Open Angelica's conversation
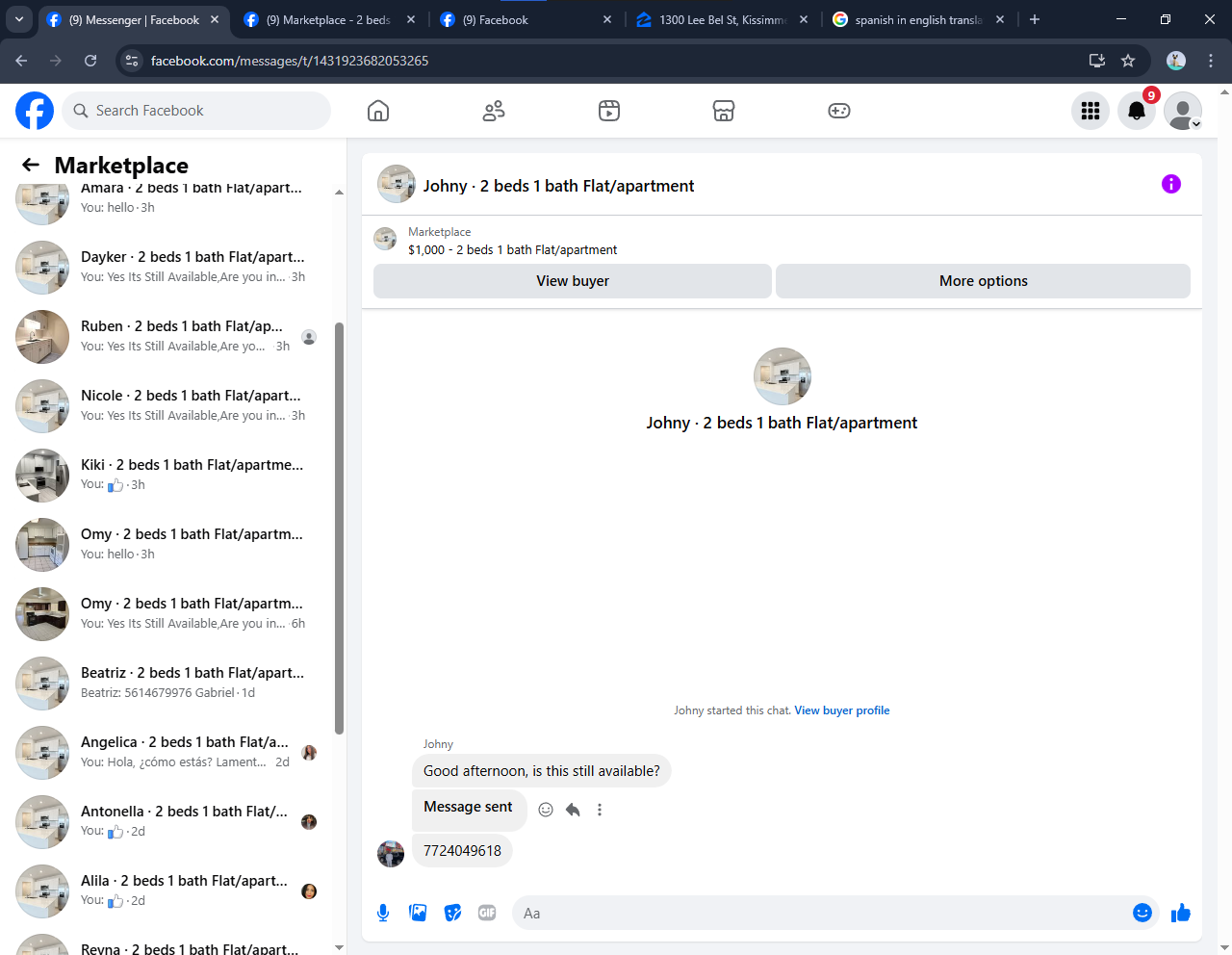Image resolution: width=1232 pixels, height=955 pixels. point(169,753)
